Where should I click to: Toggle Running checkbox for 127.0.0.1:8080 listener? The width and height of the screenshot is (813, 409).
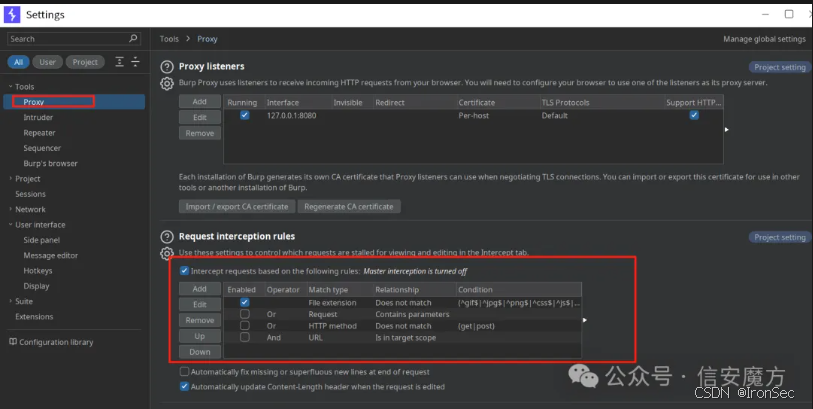(x=245, y=115)
